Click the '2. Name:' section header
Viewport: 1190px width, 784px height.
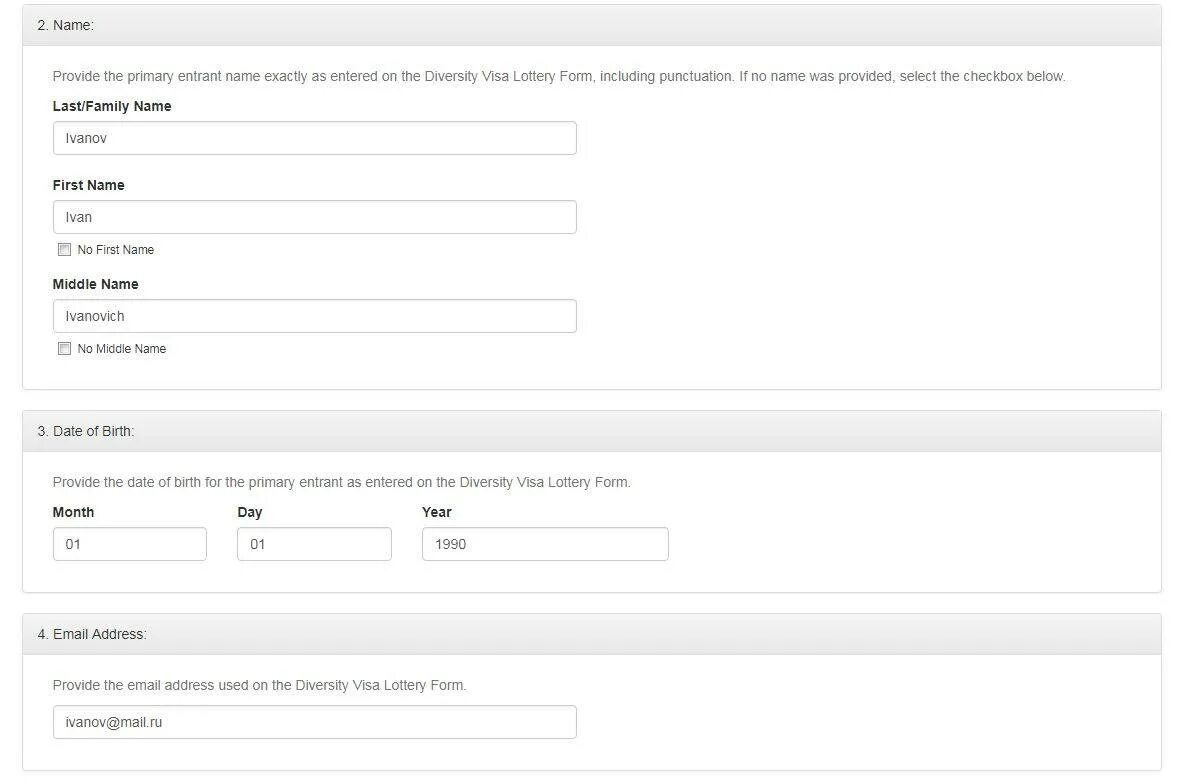[592, 25]
